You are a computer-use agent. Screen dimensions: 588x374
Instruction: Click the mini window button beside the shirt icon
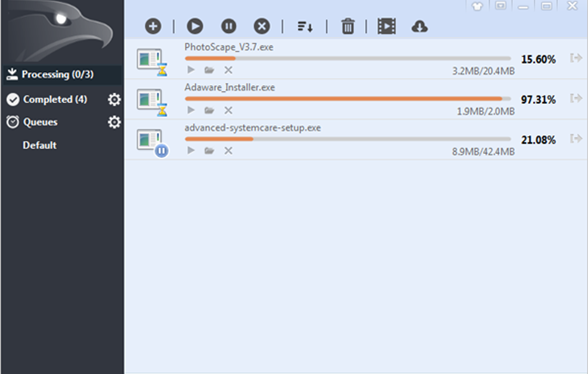(x=501, y=6)
